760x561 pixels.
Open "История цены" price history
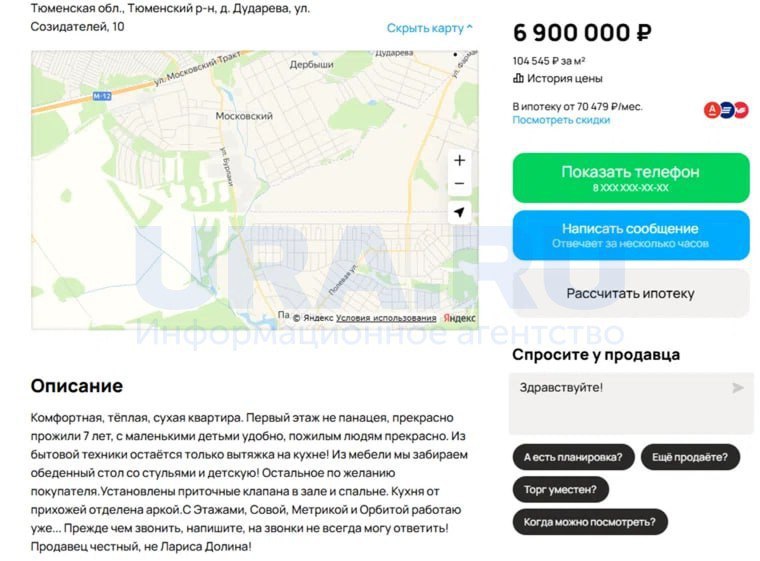tap(565, 78)
